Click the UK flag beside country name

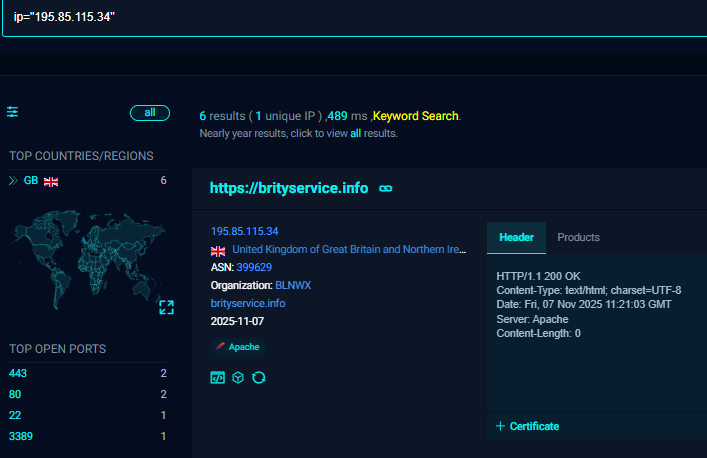coord(218,251)
